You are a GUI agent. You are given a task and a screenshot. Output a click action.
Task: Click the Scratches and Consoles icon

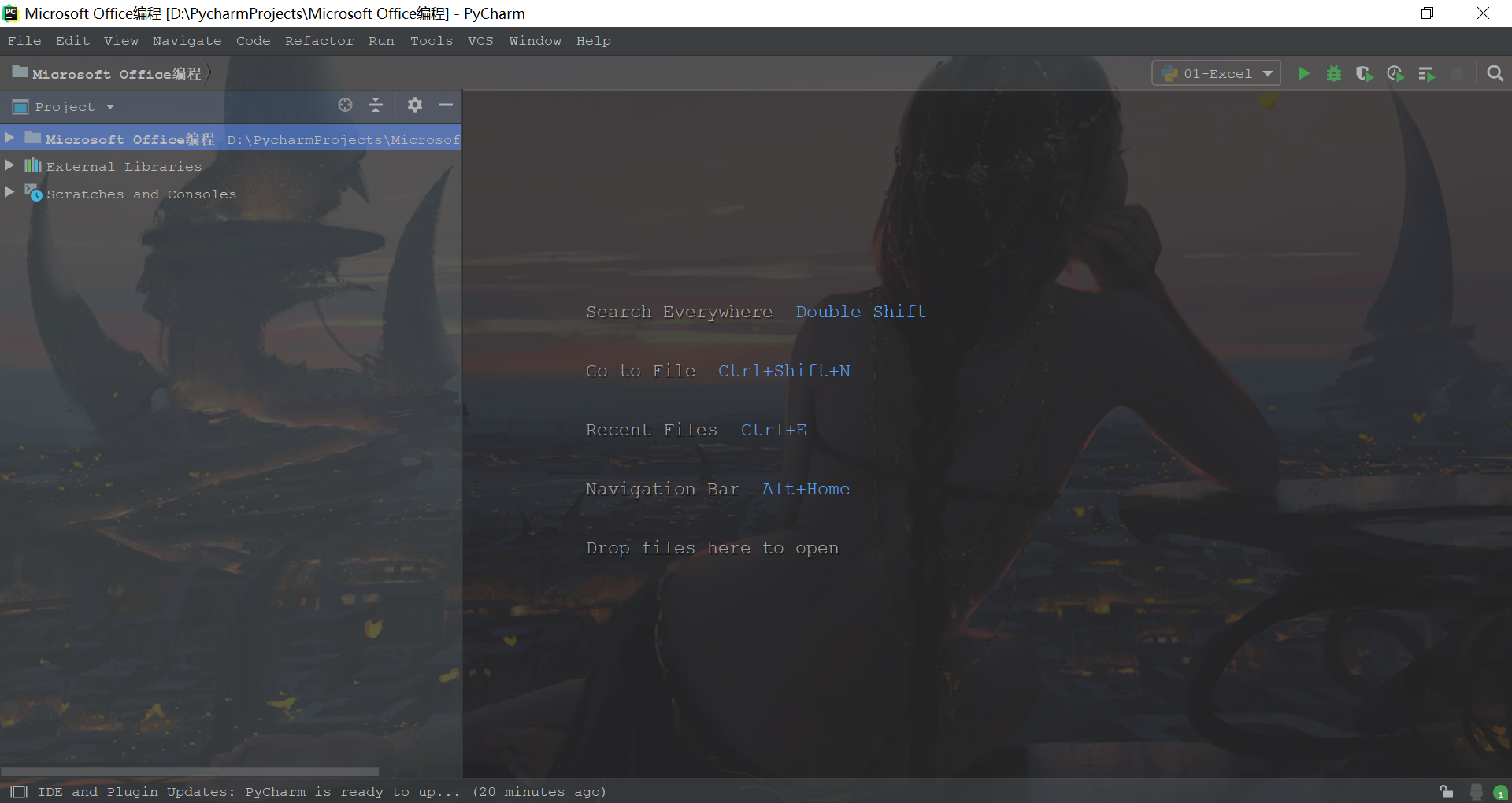click(33, 193)
